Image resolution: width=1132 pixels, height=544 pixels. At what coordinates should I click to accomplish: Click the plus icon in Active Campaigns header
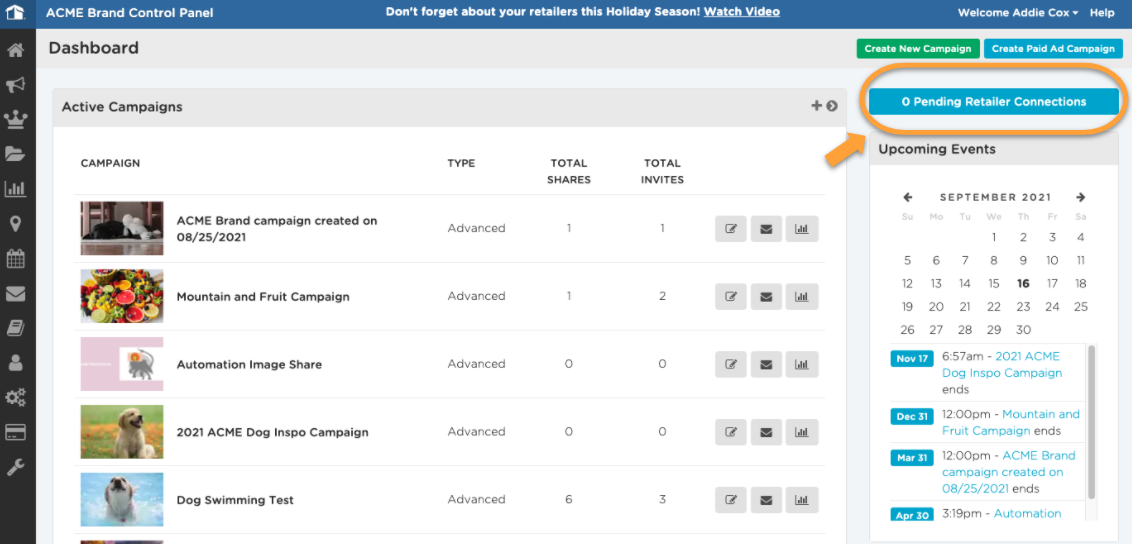pos(817,106)
